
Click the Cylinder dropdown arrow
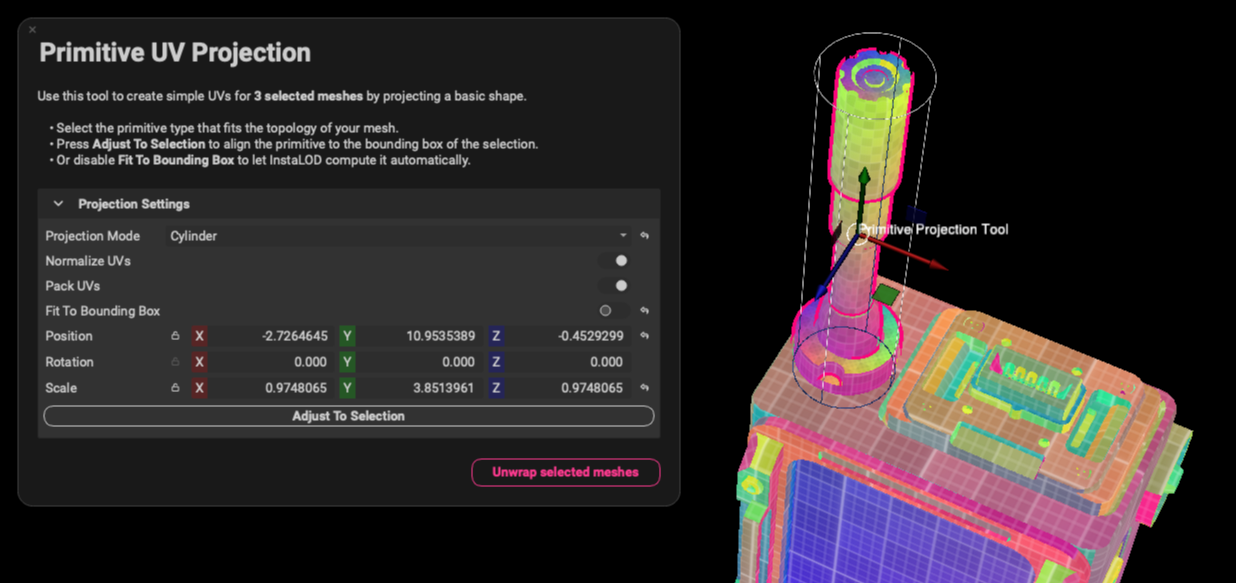click(624, 235)
